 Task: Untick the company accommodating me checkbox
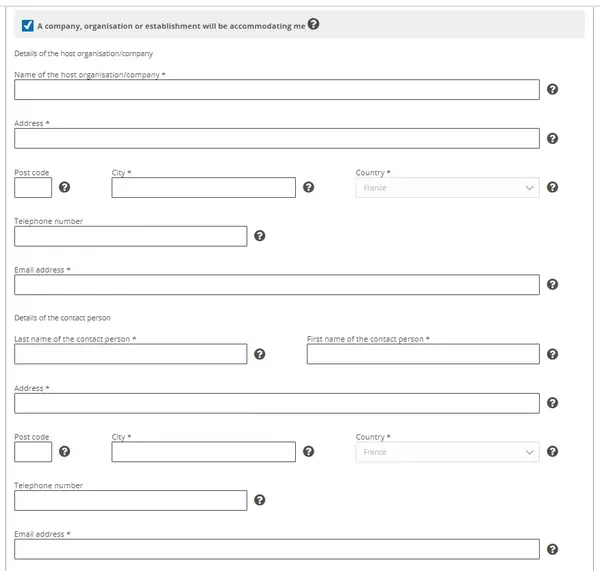coord(27,25)
